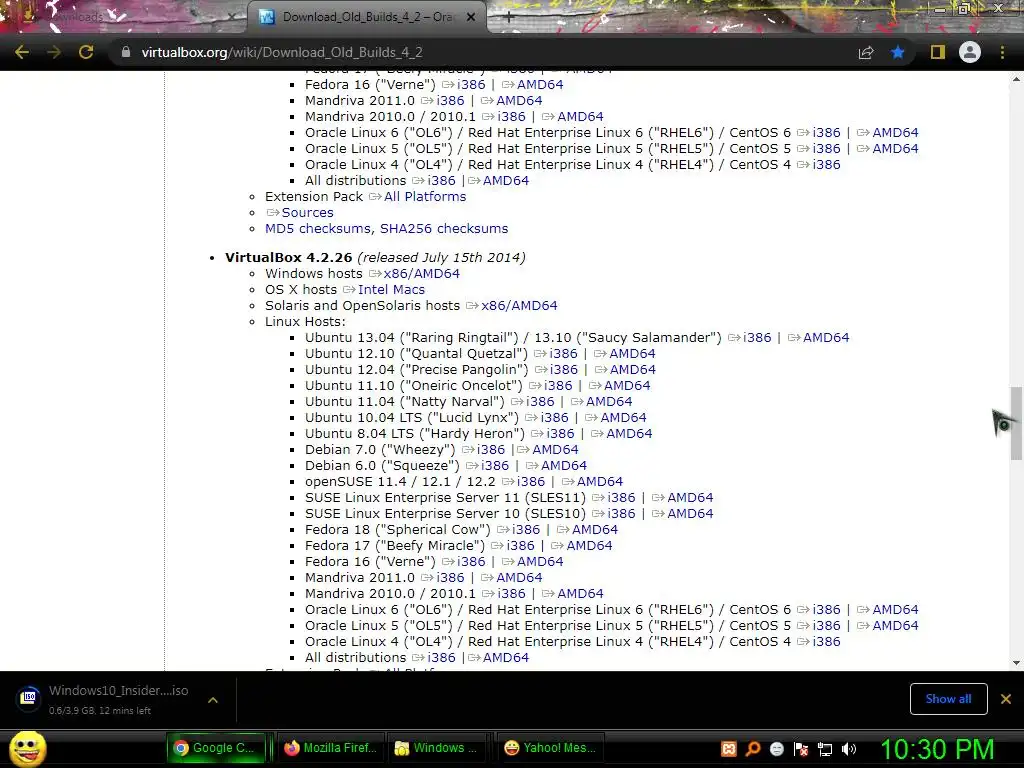Viewport: 1024px width, 768px height.
Task: Select the Download_Old_Builds_4_2 tab
Action: [367, 17]
